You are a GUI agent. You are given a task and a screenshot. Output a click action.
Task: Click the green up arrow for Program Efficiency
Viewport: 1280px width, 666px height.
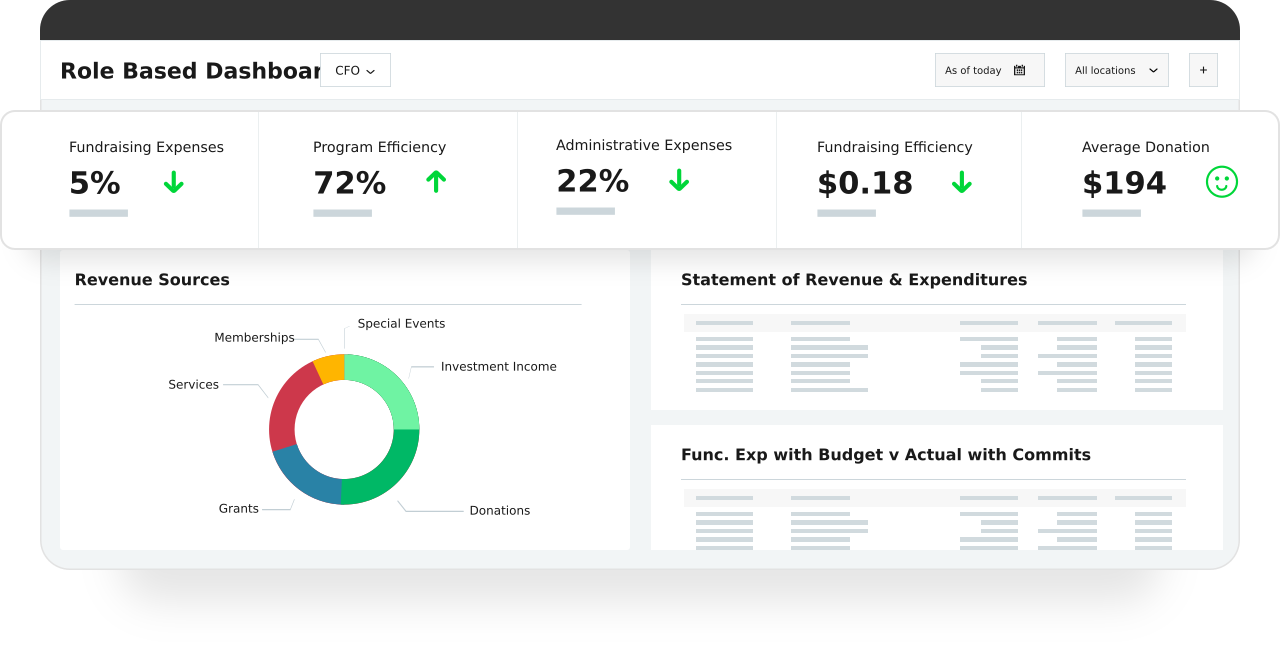[x=436, y=182]
